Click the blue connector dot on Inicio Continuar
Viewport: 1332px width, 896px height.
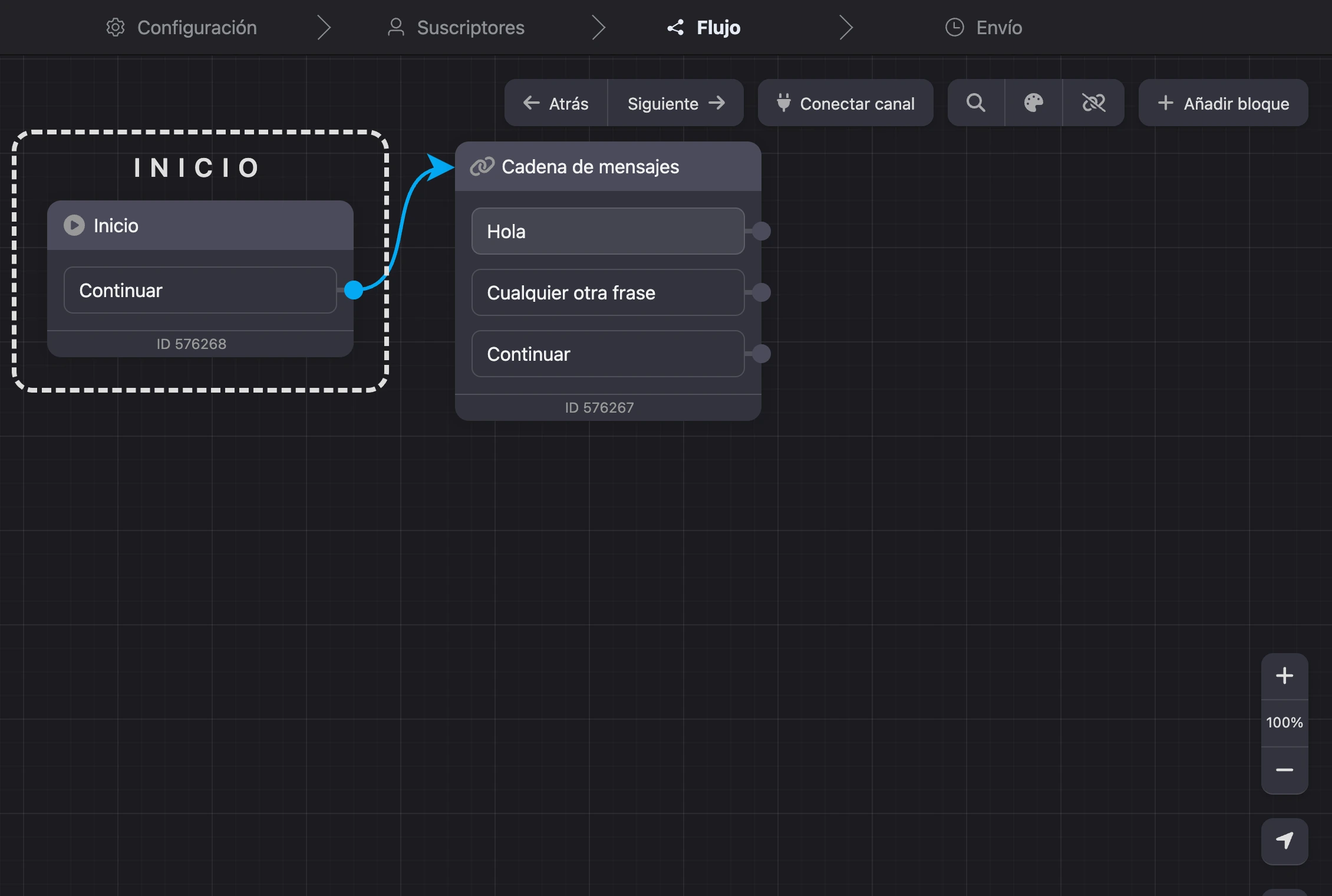(353, 290)
